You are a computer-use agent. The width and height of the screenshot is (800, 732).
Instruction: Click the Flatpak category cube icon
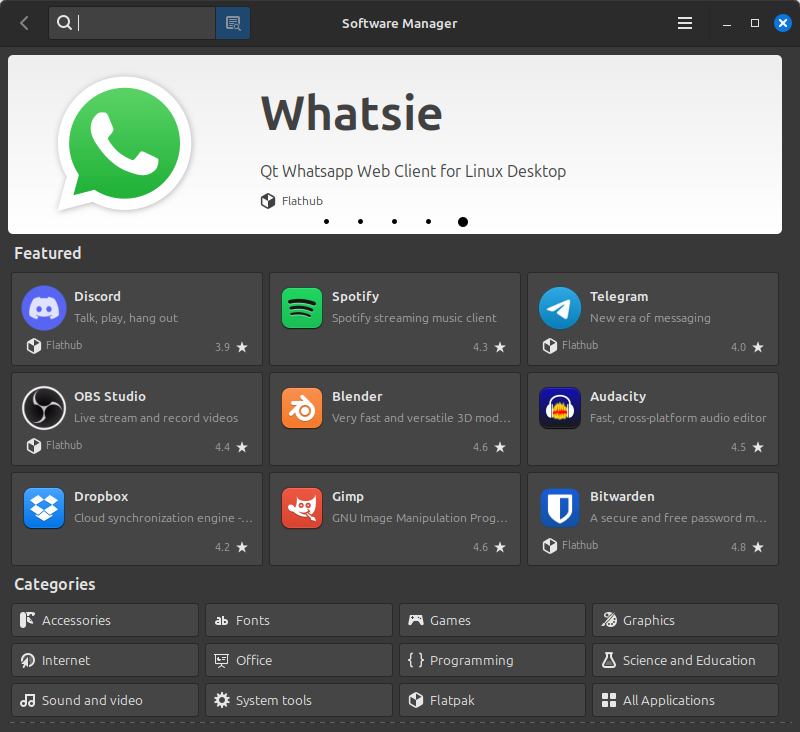point(416,700)
